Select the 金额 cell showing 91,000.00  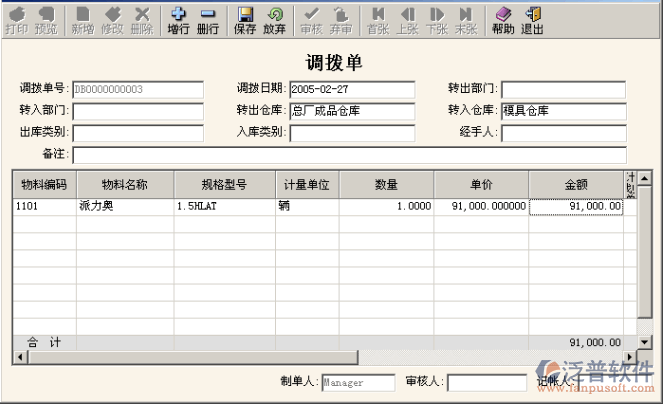[x=576, y=207]
